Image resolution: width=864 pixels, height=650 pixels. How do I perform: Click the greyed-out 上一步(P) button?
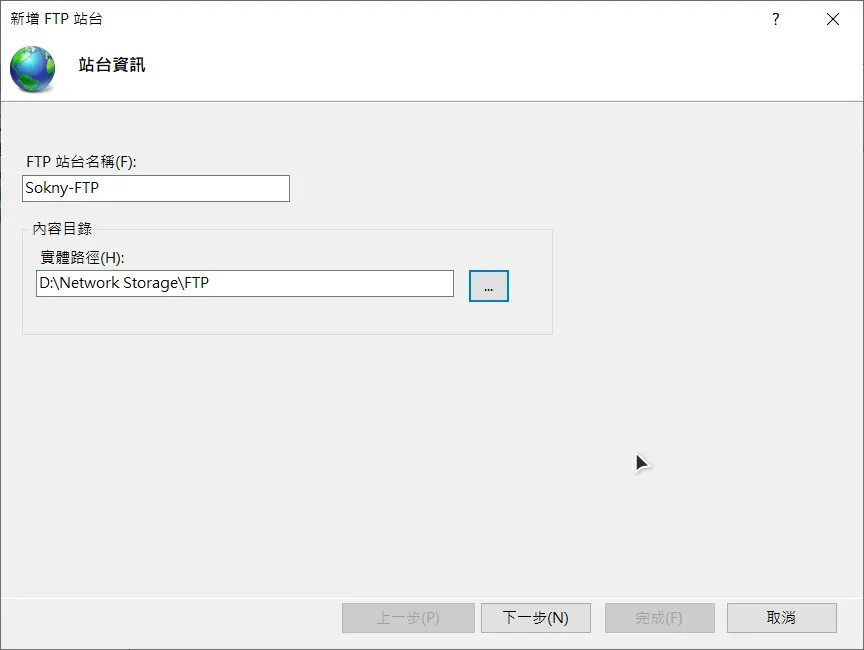[407, 618]
